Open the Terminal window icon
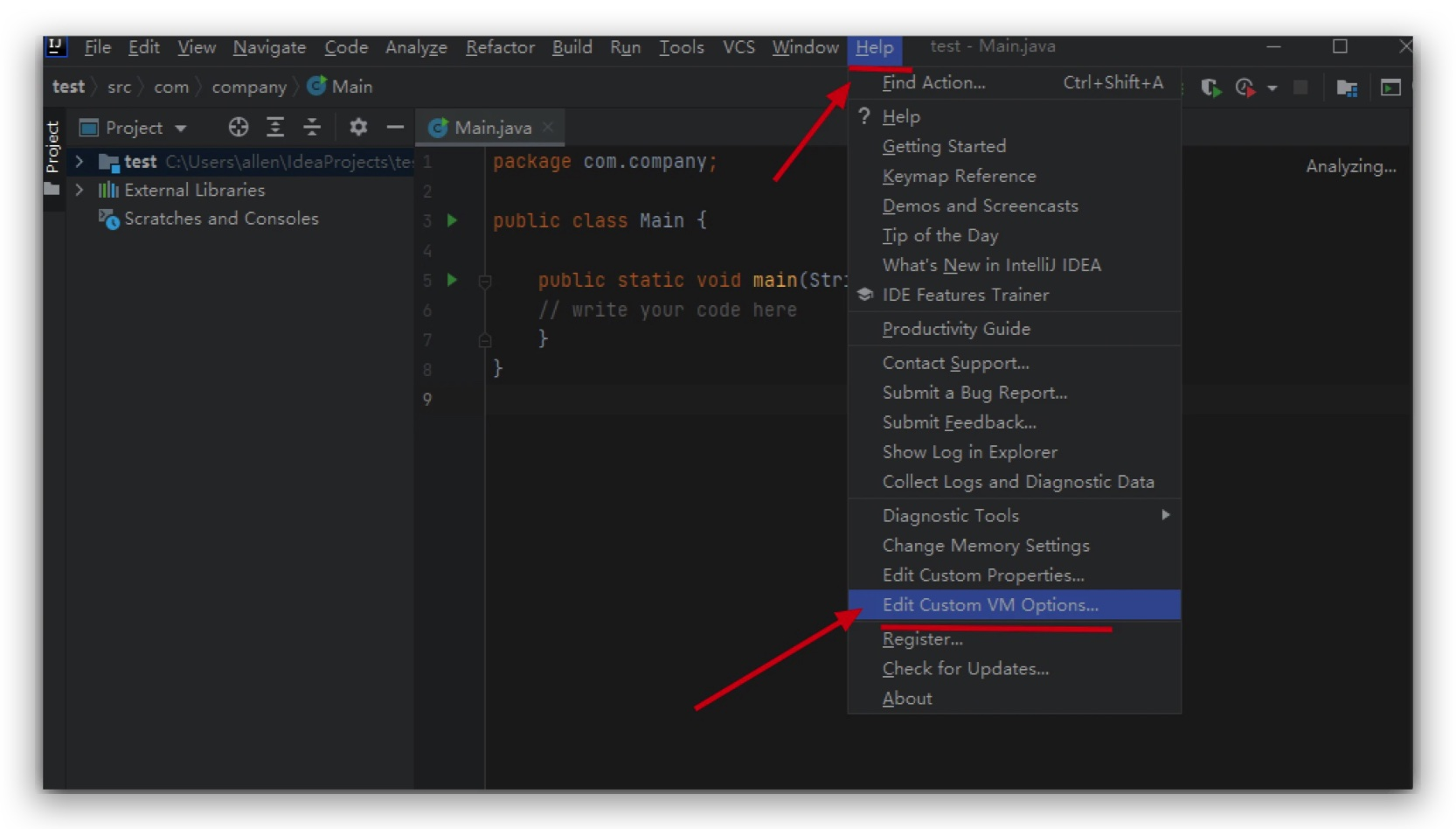 point(1390,87)
